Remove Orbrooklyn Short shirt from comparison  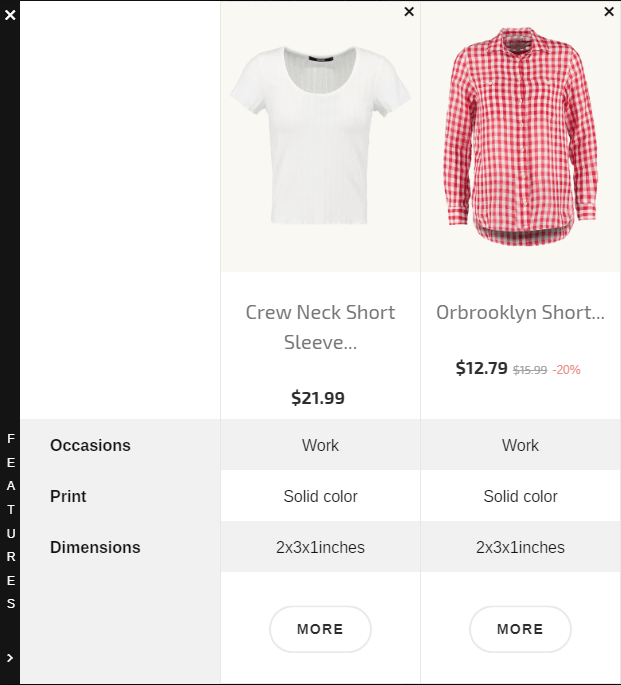click(609, 12)
